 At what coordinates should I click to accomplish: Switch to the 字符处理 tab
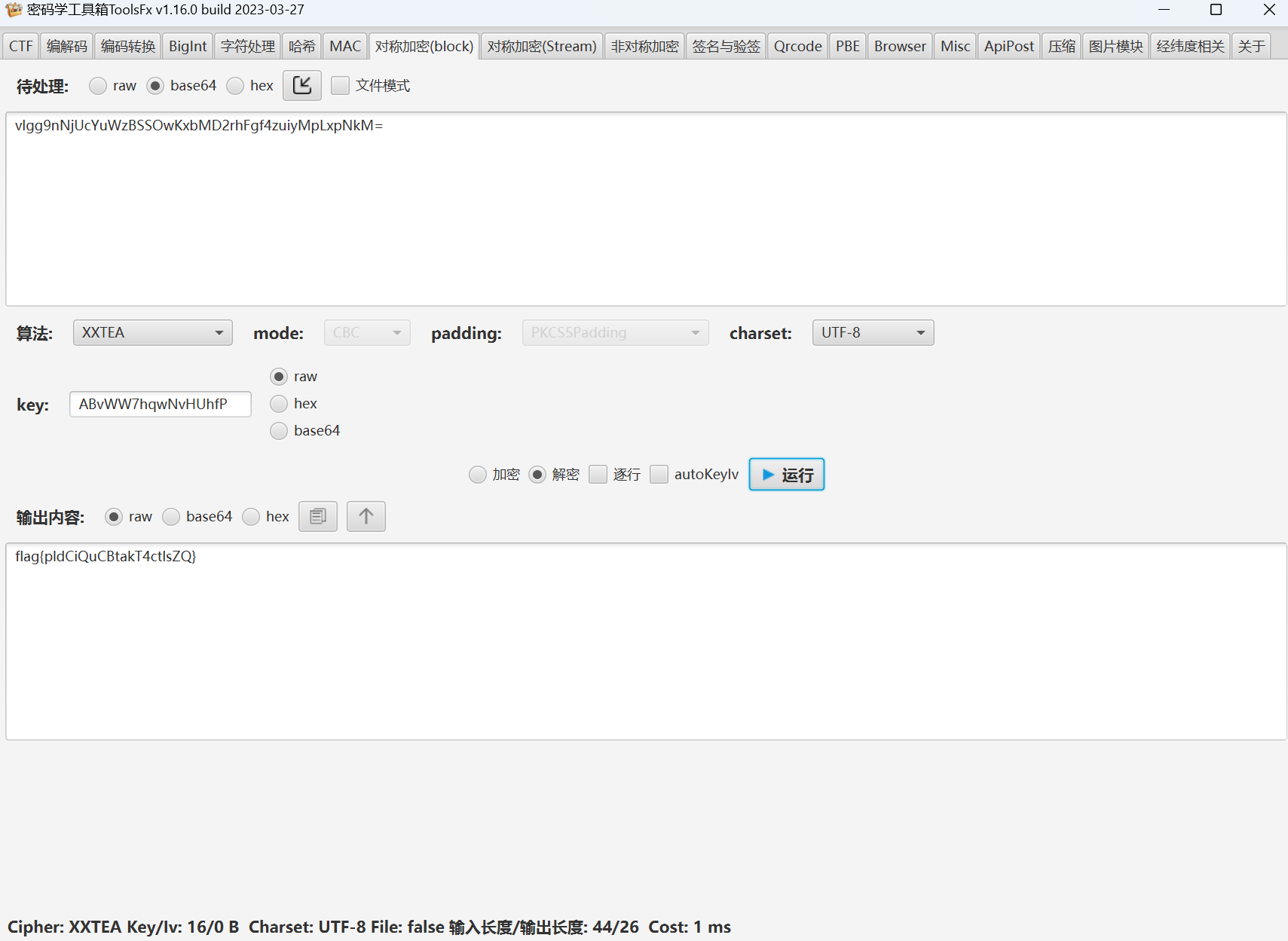[248, 46]
